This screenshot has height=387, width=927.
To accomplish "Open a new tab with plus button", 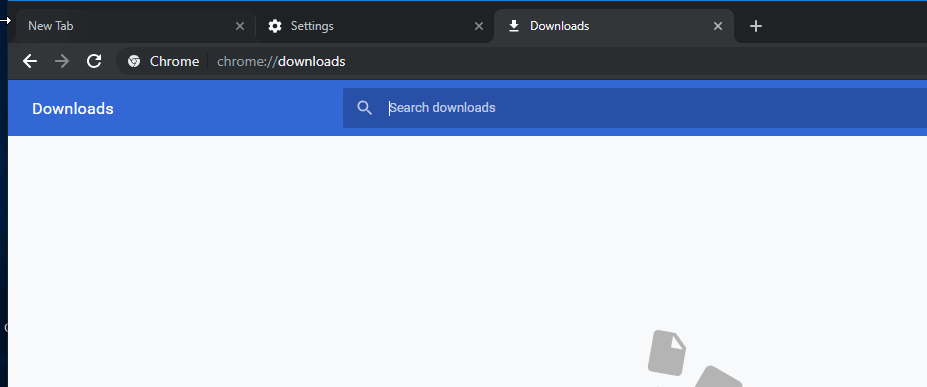I will point(756,26).
